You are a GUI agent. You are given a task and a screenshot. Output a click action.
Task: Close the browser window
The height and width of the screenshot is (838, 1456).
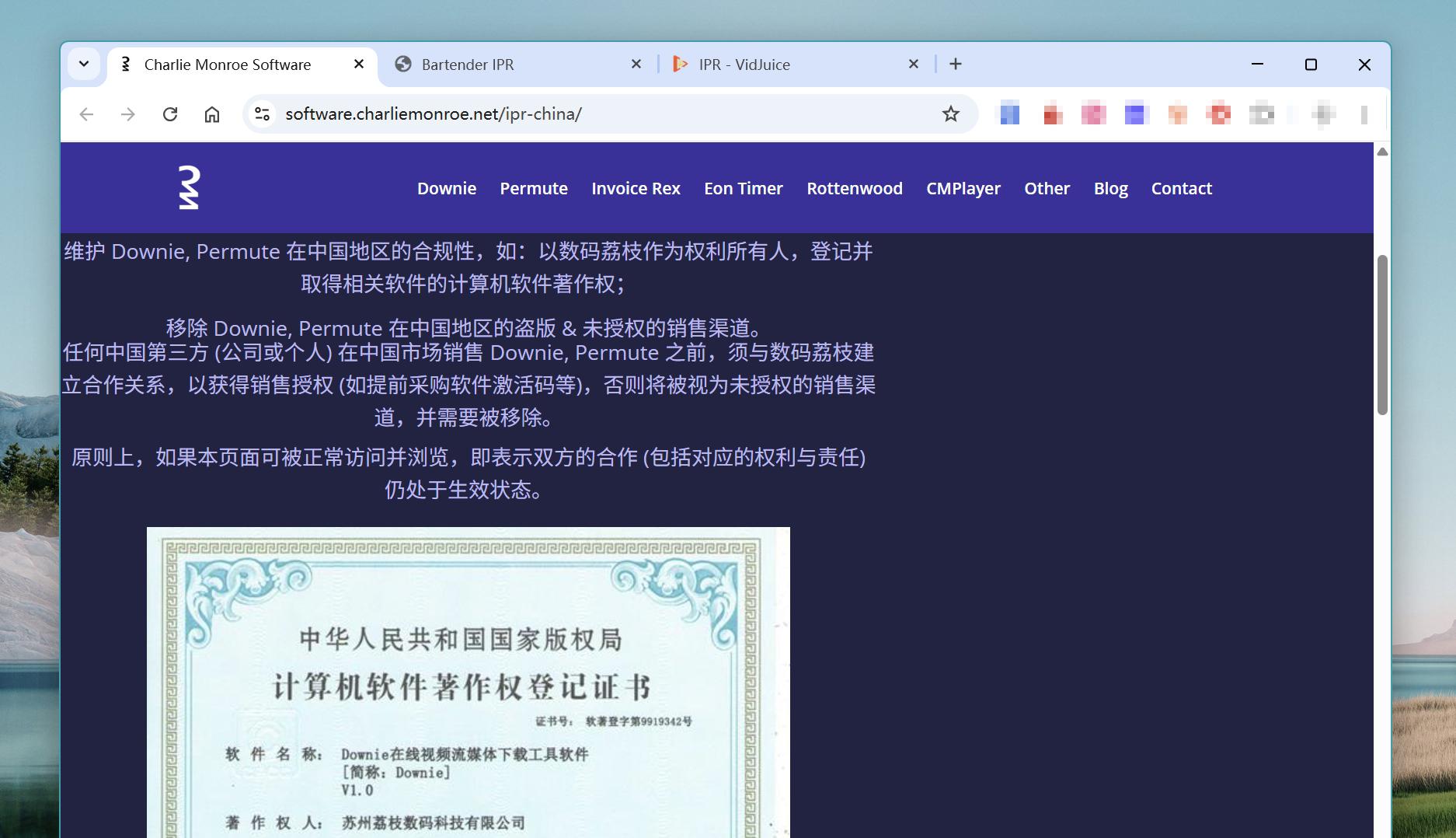(x=1364, y=65)
